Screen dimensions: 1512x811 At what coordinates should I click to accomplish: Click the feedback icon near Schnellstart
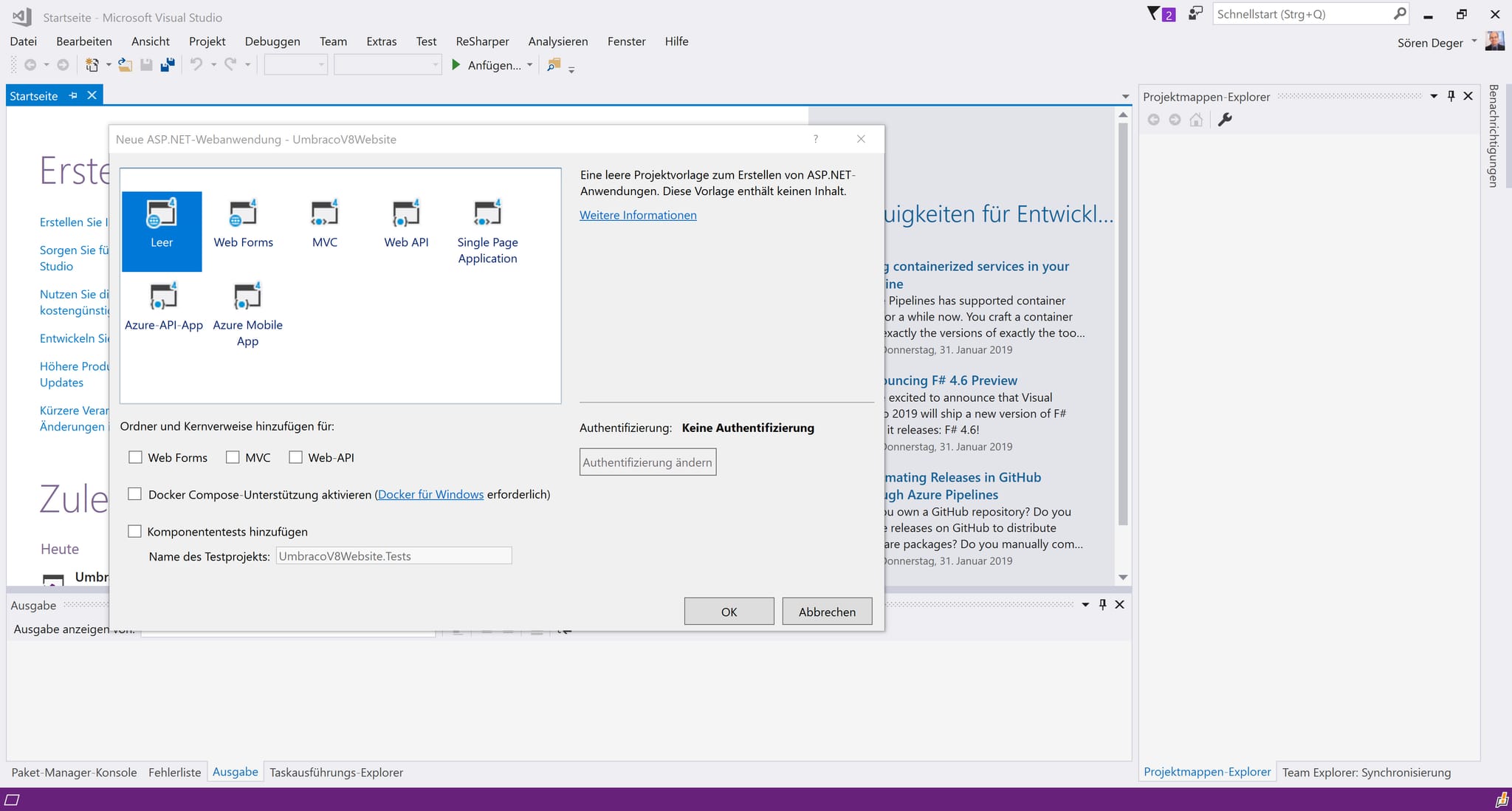point(1195,13)
